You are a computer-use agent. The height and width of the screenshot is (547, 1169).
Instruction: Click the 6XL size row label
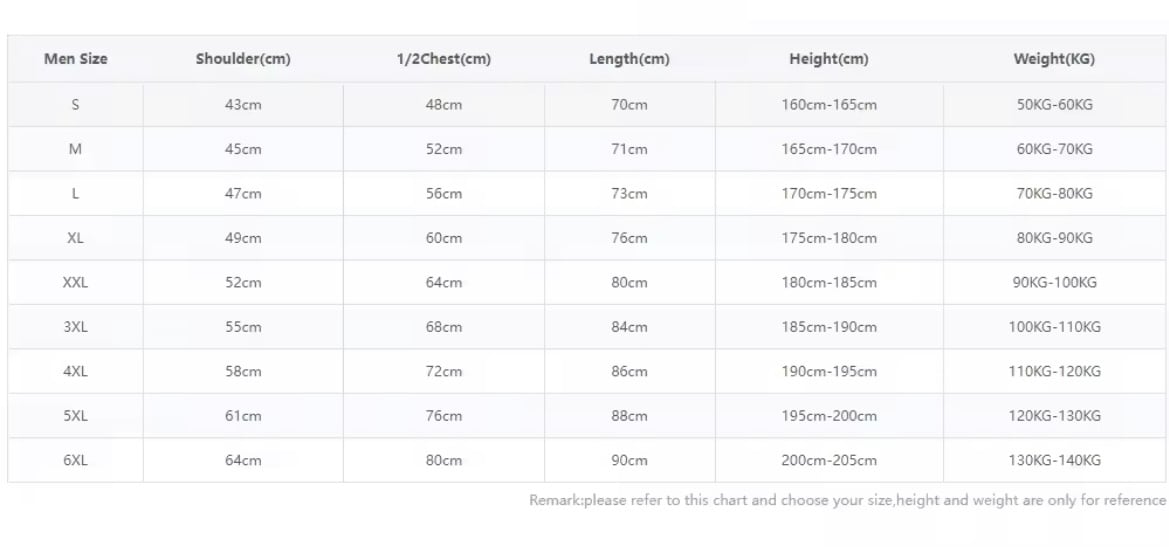pos(75,461)
